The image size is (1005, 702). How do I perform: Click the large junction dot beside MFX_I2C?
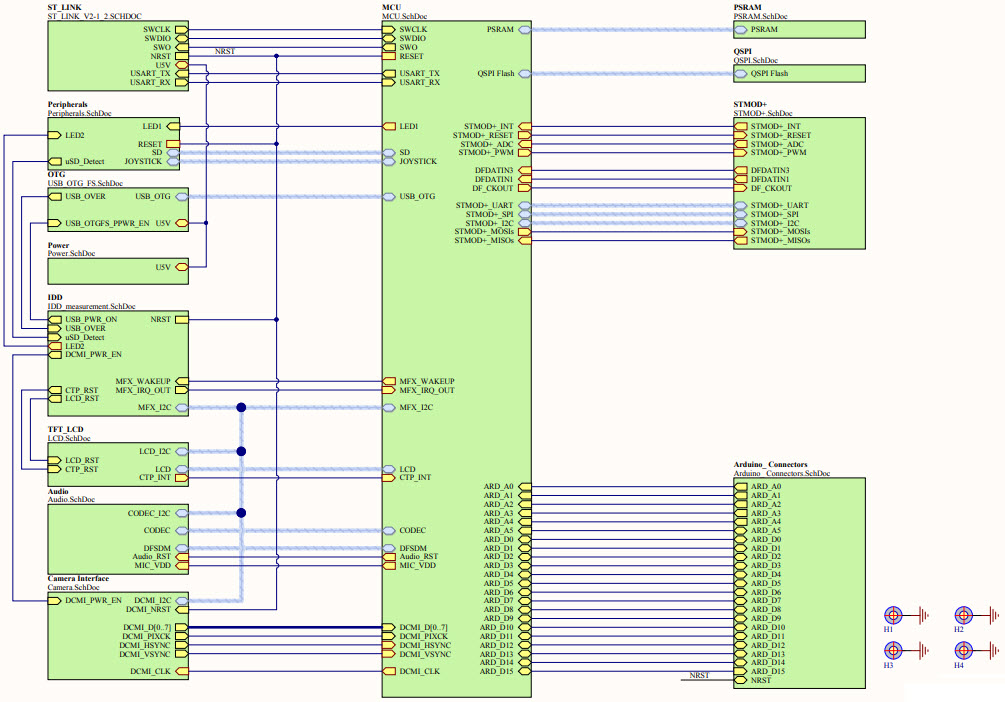click(241, 408)
